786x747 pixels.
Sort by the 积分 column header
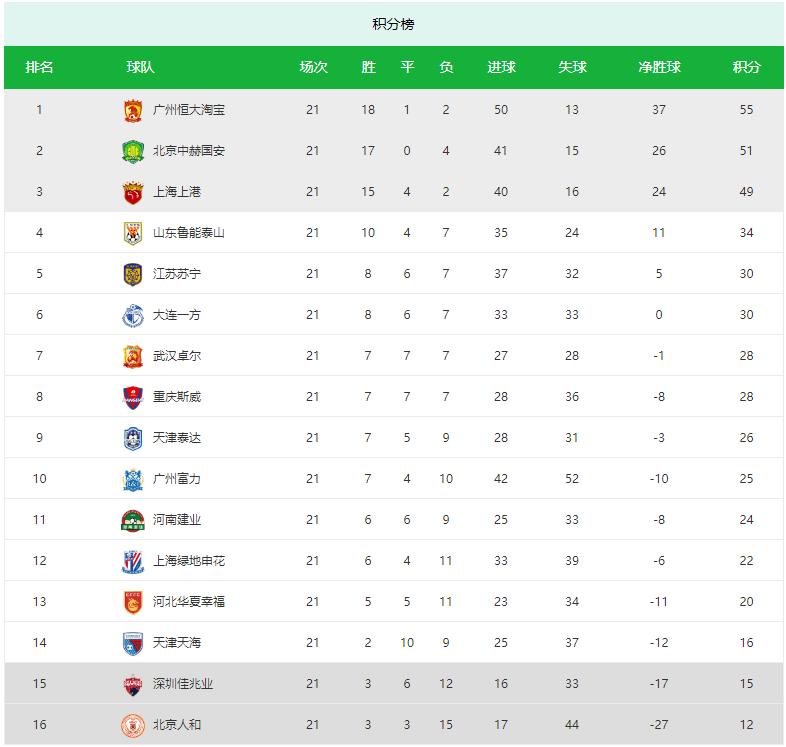pyautogui.click(x=746, y=68)
